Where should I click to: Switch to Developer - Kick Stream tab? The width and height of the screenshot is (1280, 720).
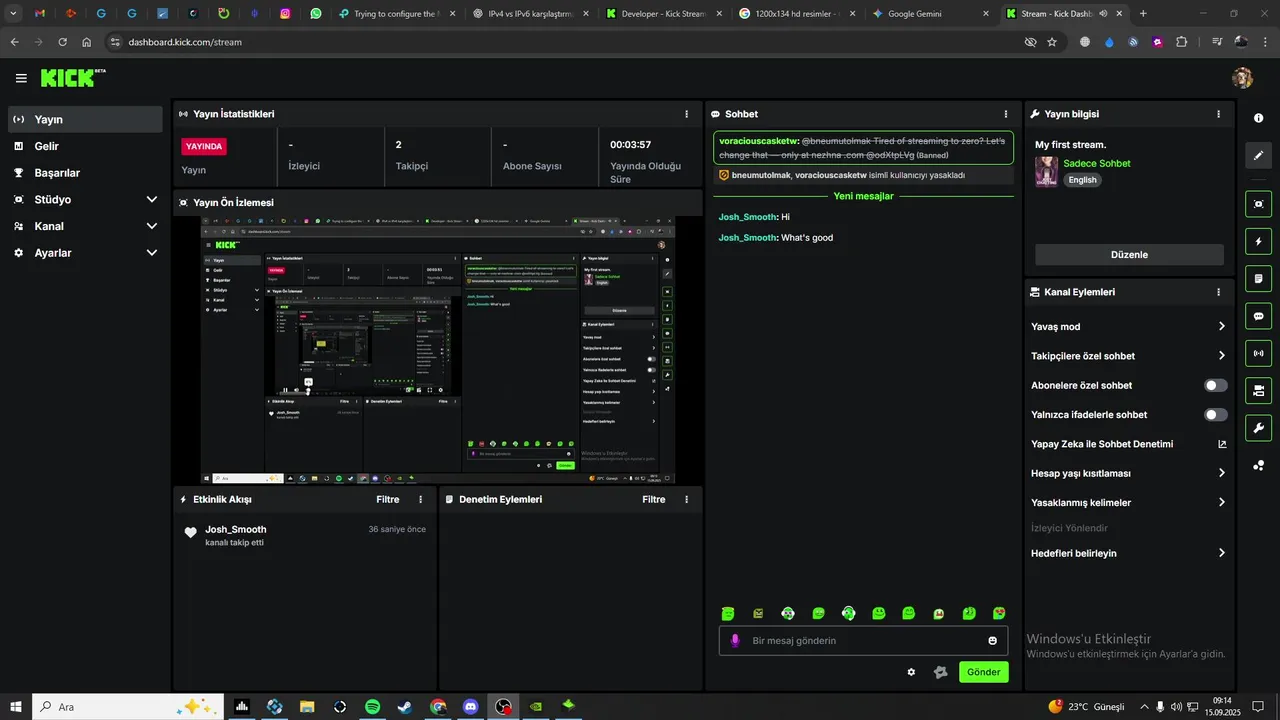pos(664,14)
